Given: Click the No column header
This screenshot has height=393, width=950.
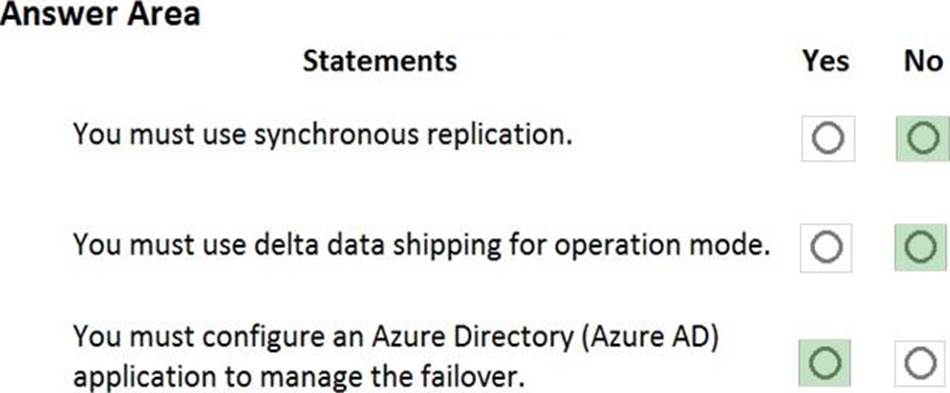Looking at the screenshot, I should [x=923, y=61].
